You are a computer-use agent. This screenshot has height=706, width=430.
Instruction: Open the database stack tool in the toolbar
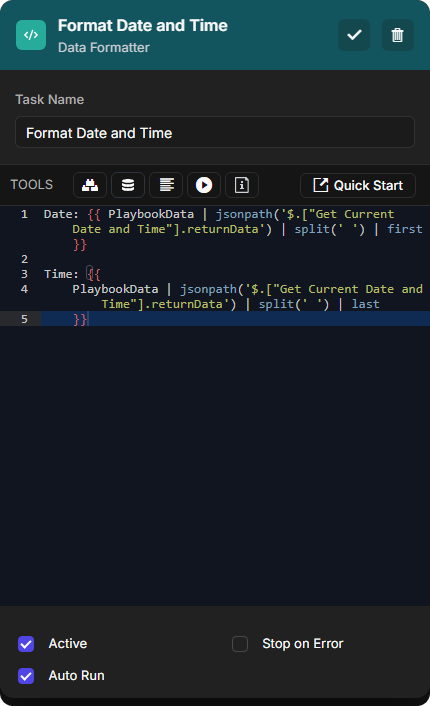click(x=128, y=185)
